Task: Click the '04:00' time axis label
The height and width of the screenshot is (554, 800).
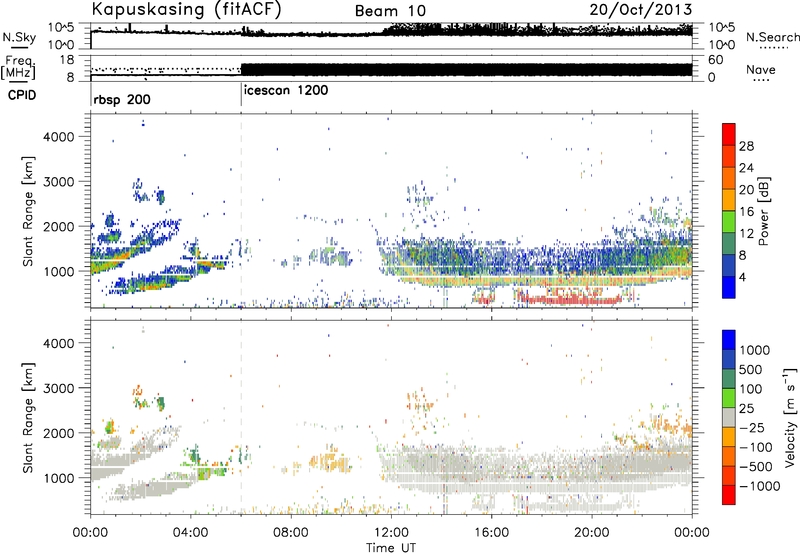Action: pyautogui.click(x=190, y=533)
